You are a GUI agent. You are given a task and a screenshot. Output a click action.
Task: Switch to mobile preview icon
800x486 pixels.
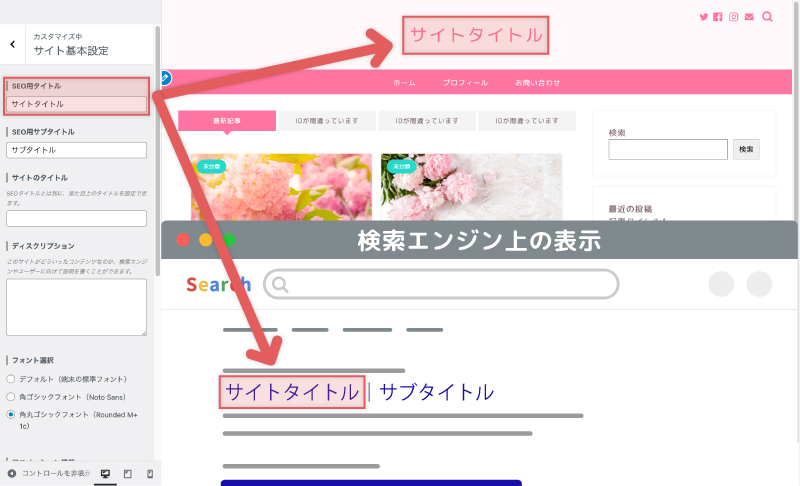click(150, 474)
